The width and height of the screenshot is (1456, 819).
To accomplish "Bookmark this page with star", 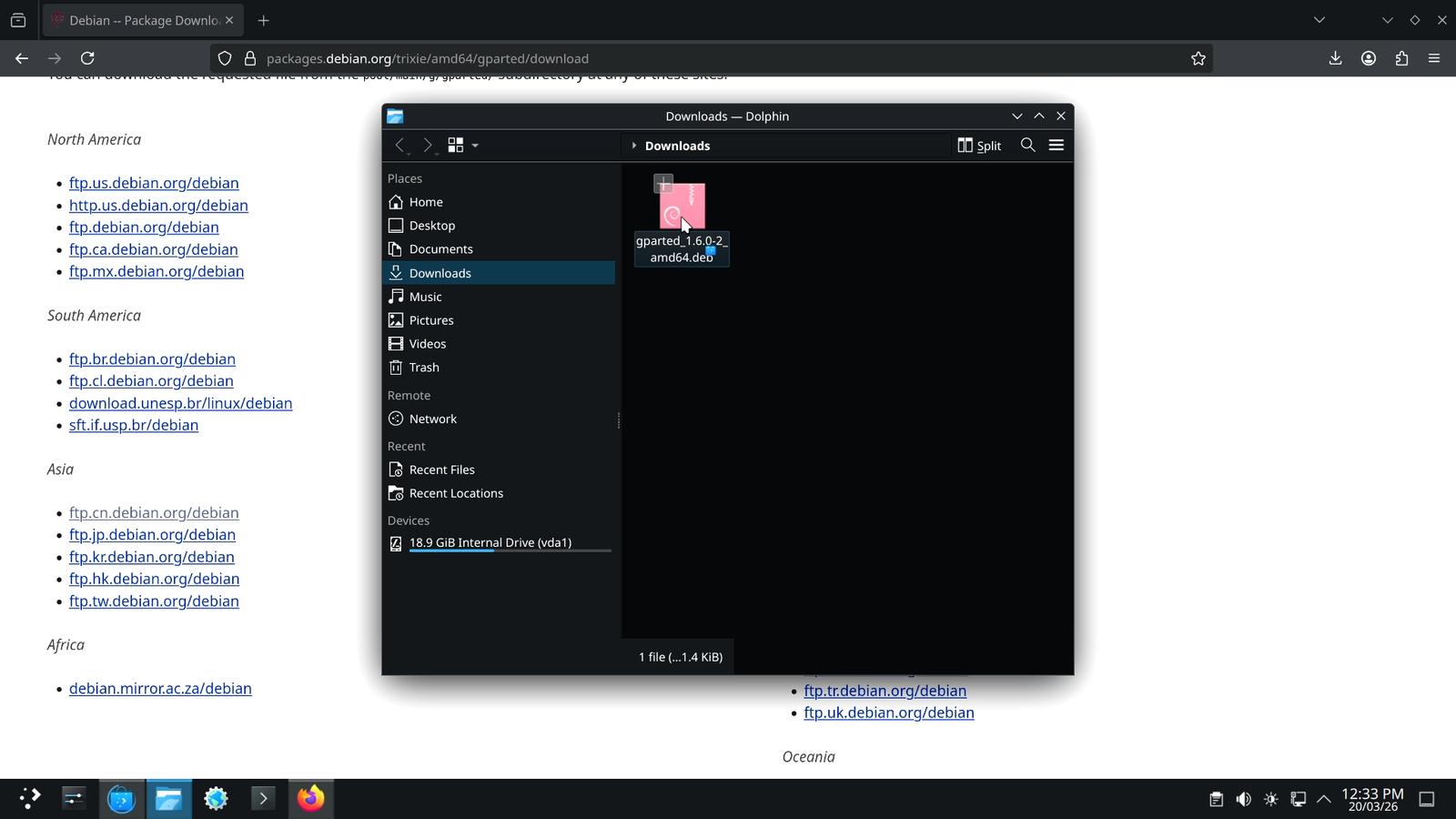I will tap(1198, 58).
